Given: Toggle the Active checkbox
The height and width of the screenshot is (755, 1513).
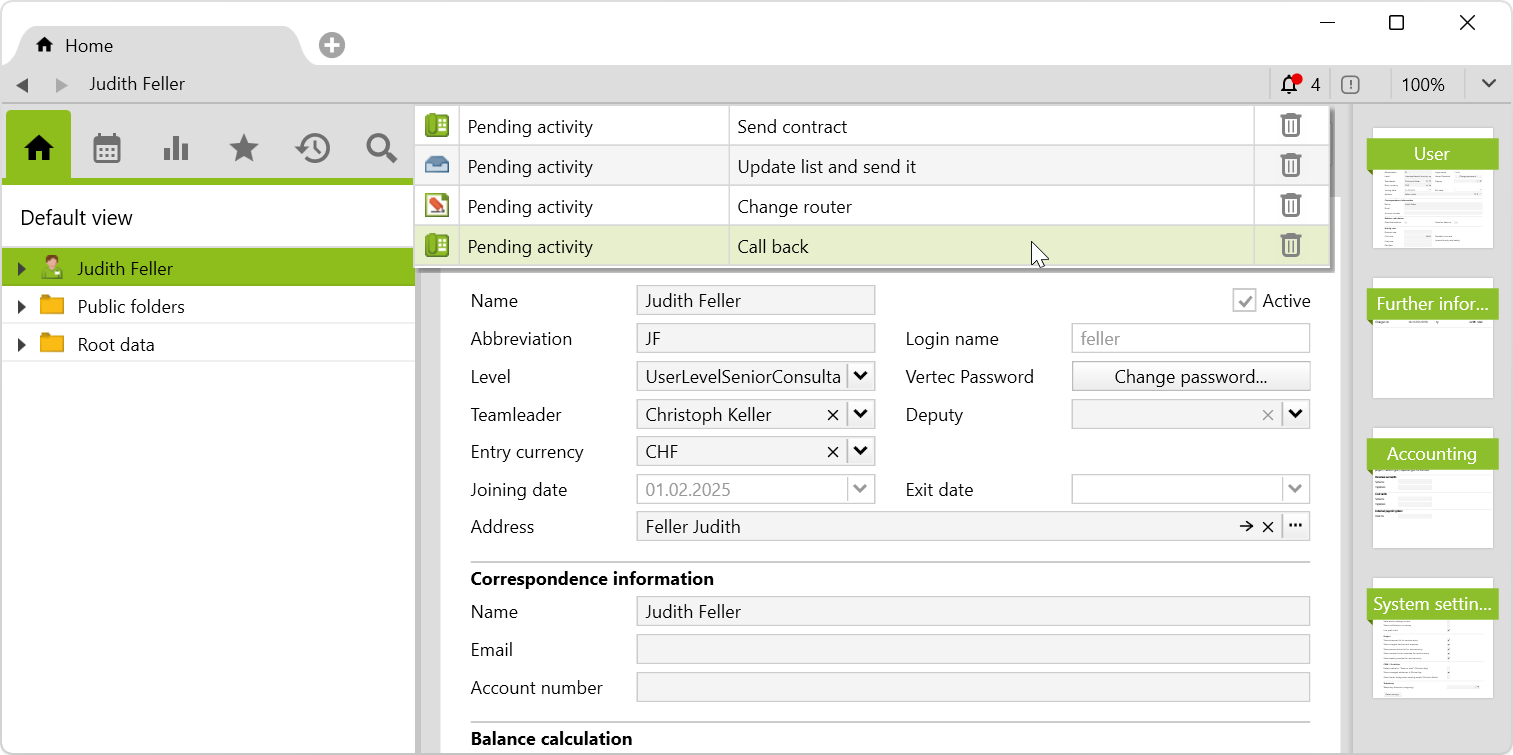Looking at the screenshot, I should (1243, 301).
